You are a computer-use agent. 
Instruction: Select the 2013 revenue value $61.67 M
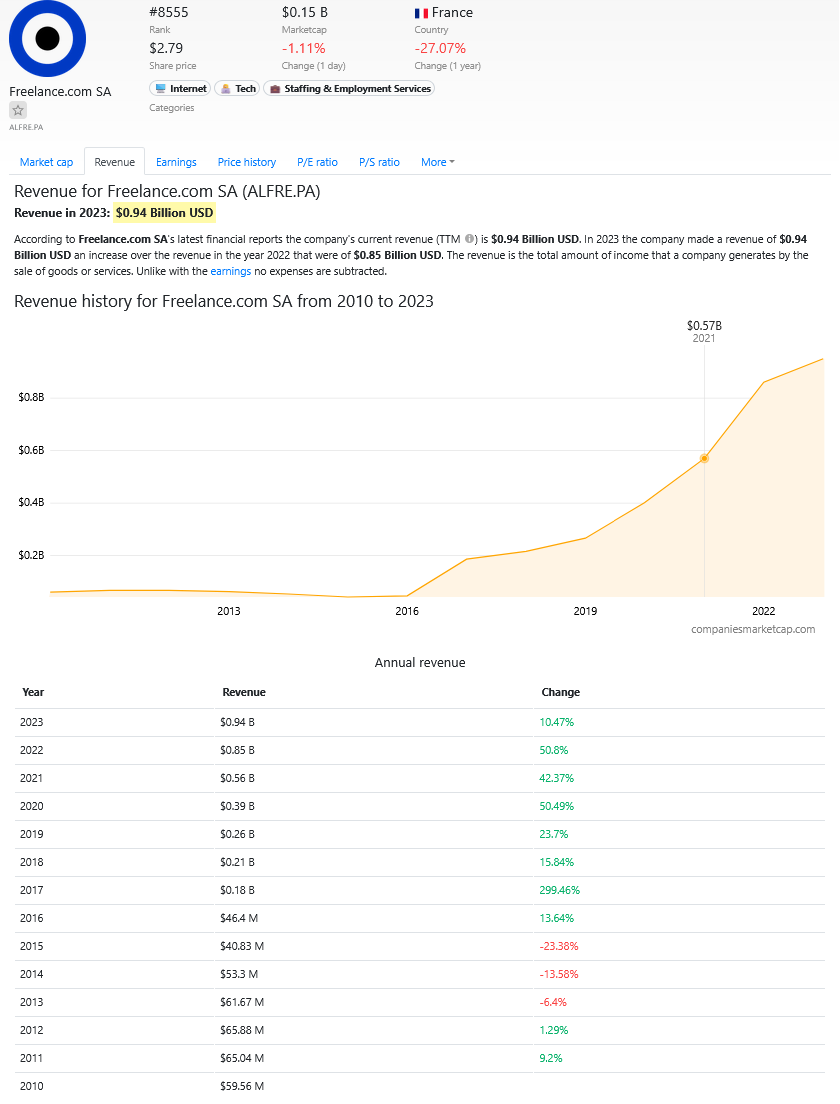pyautogui.click(x=242, y=1002)
